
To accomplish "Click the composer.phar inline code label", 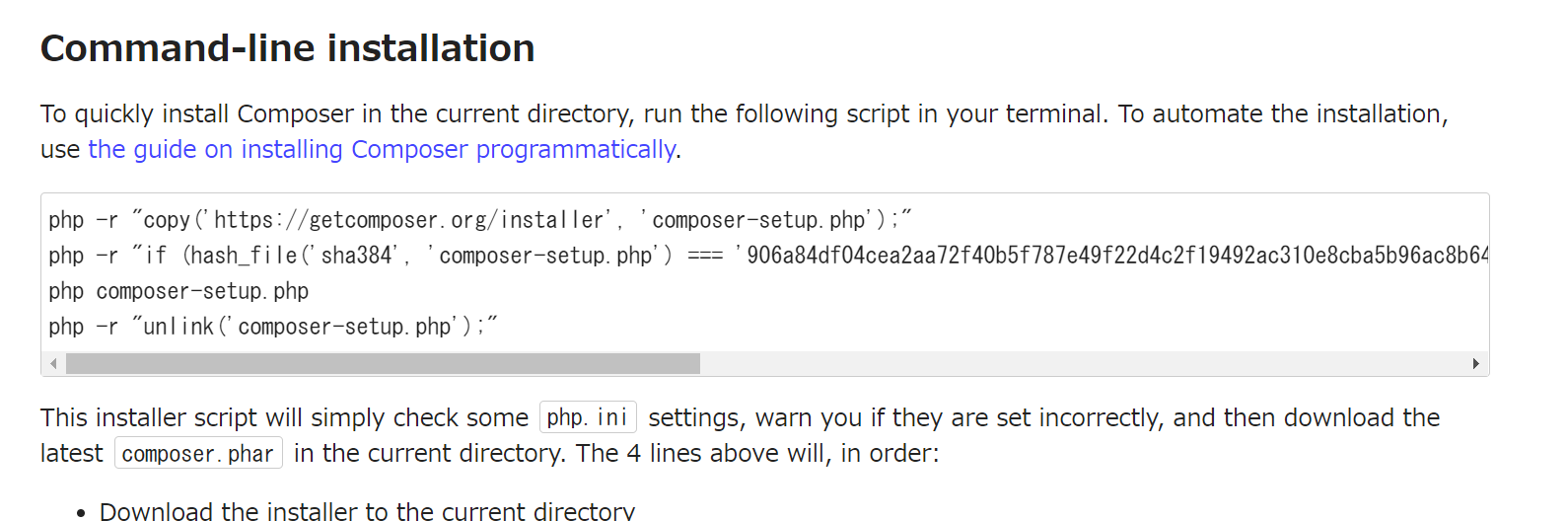I will [x=198, y=453].
